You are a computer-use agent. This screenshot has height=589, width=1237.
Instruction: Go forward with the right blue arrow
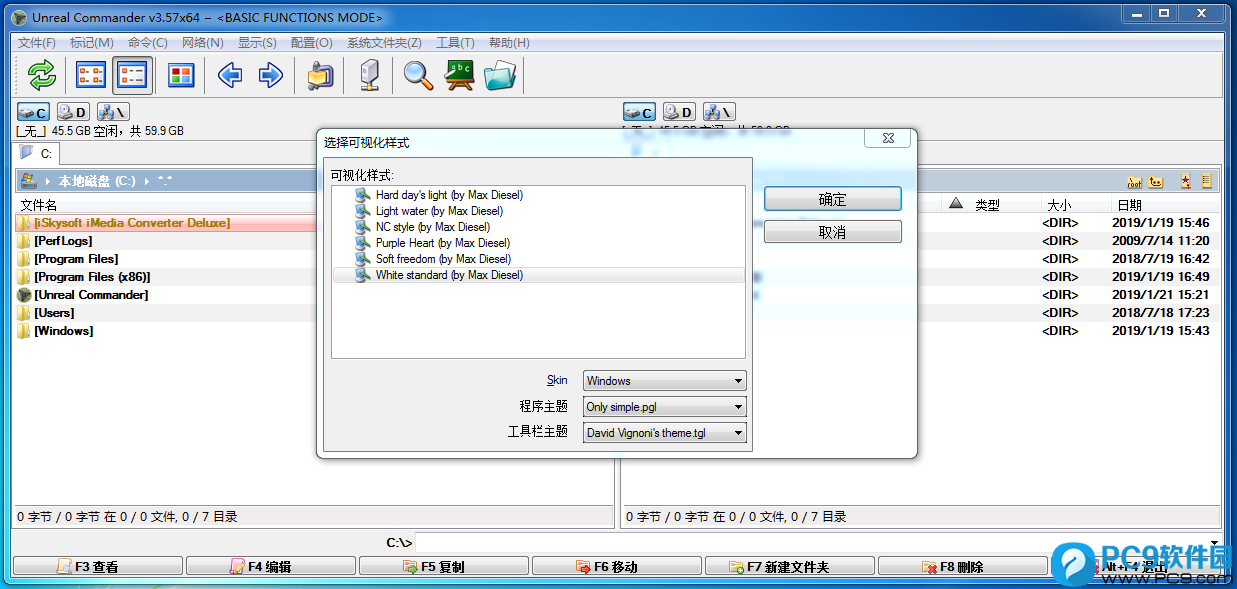point(270,75)
